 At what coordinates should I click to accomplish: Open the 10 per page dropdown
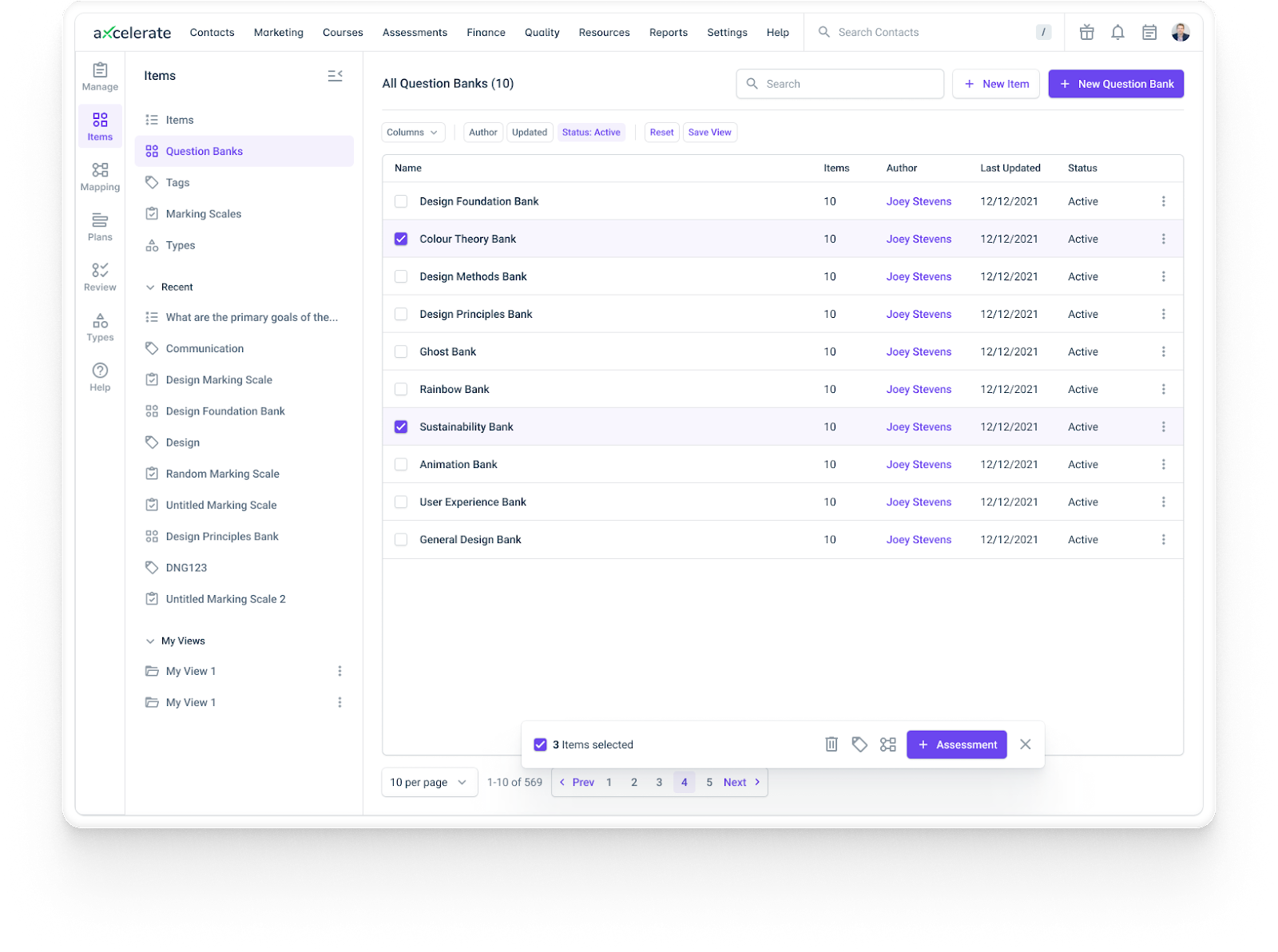(x=429, y=782)
